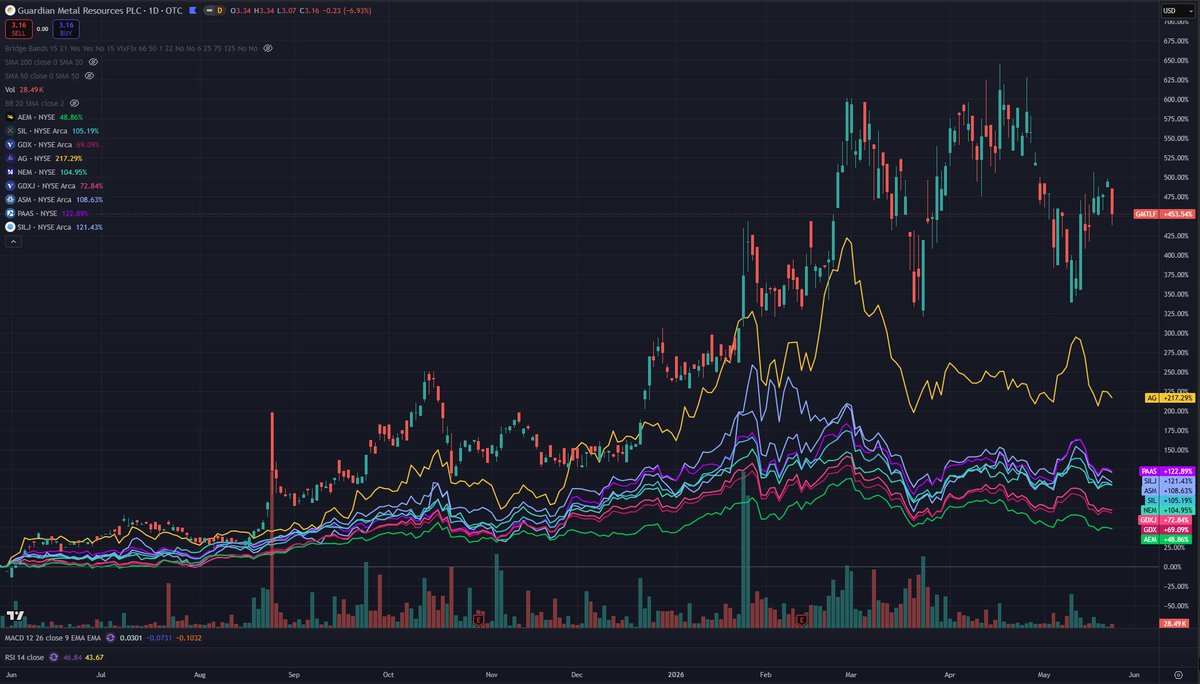
Task: Click the AEM symbol logo icon
Action: [10, 117]
